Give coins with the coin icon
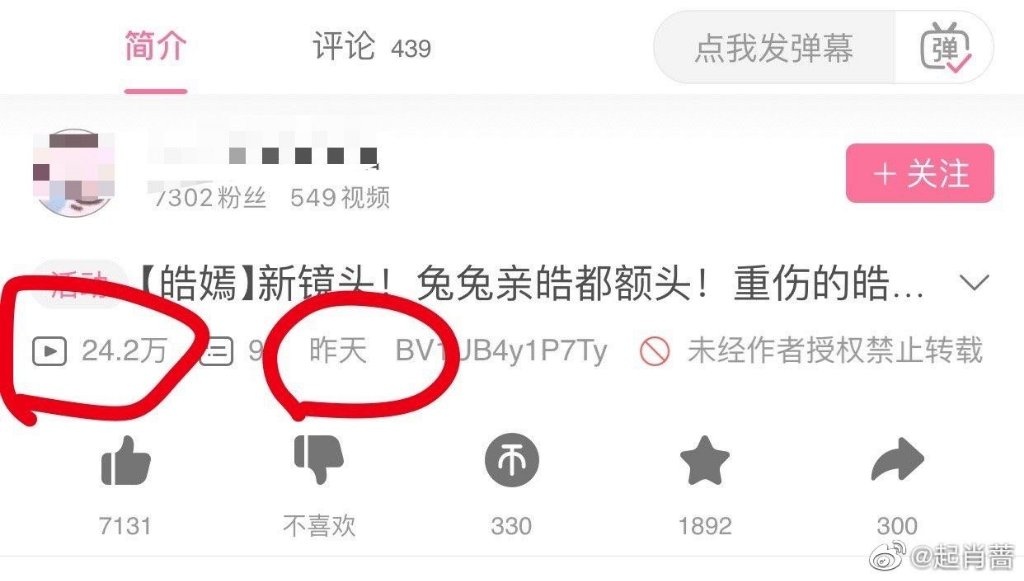This screenshot has width=1024, height=581. tap(512, 460)
